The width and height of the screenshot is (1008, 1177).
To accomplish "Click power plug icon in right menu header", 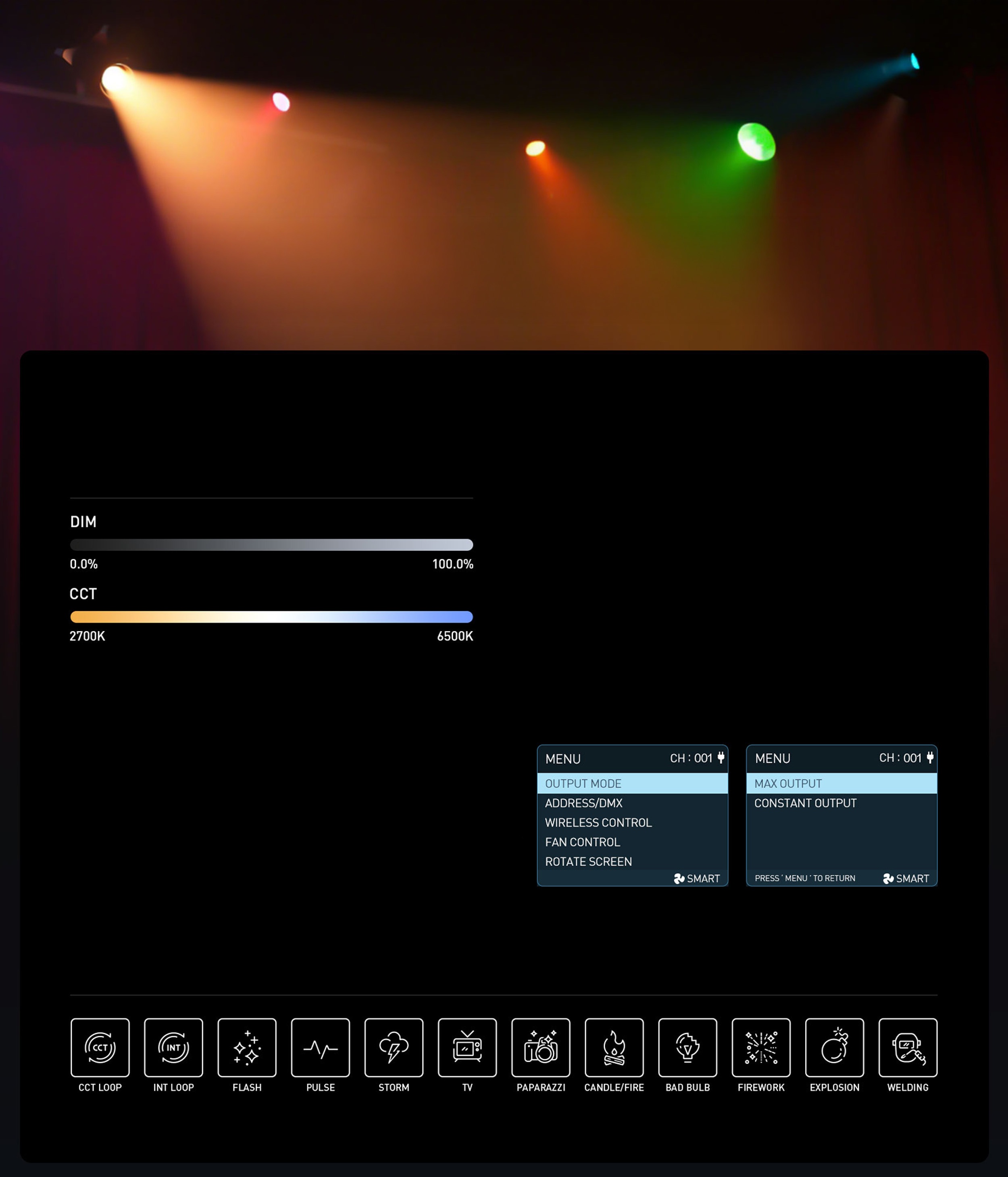I will click(x=930, y=757).
